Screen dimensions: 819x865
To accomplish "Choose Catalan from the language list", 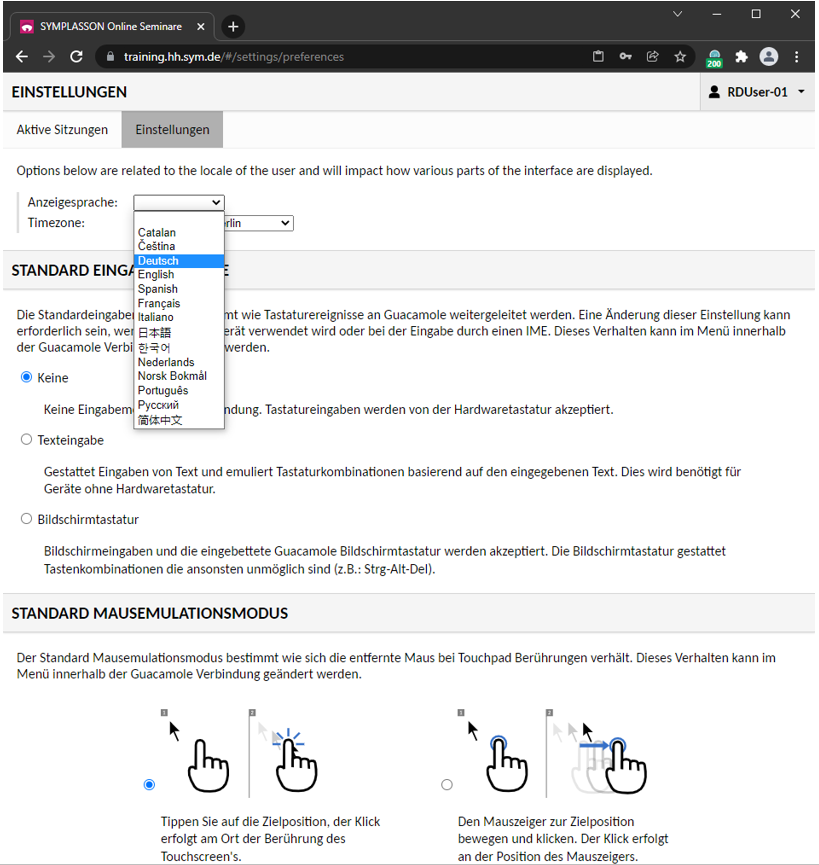I will coord(179,232).
